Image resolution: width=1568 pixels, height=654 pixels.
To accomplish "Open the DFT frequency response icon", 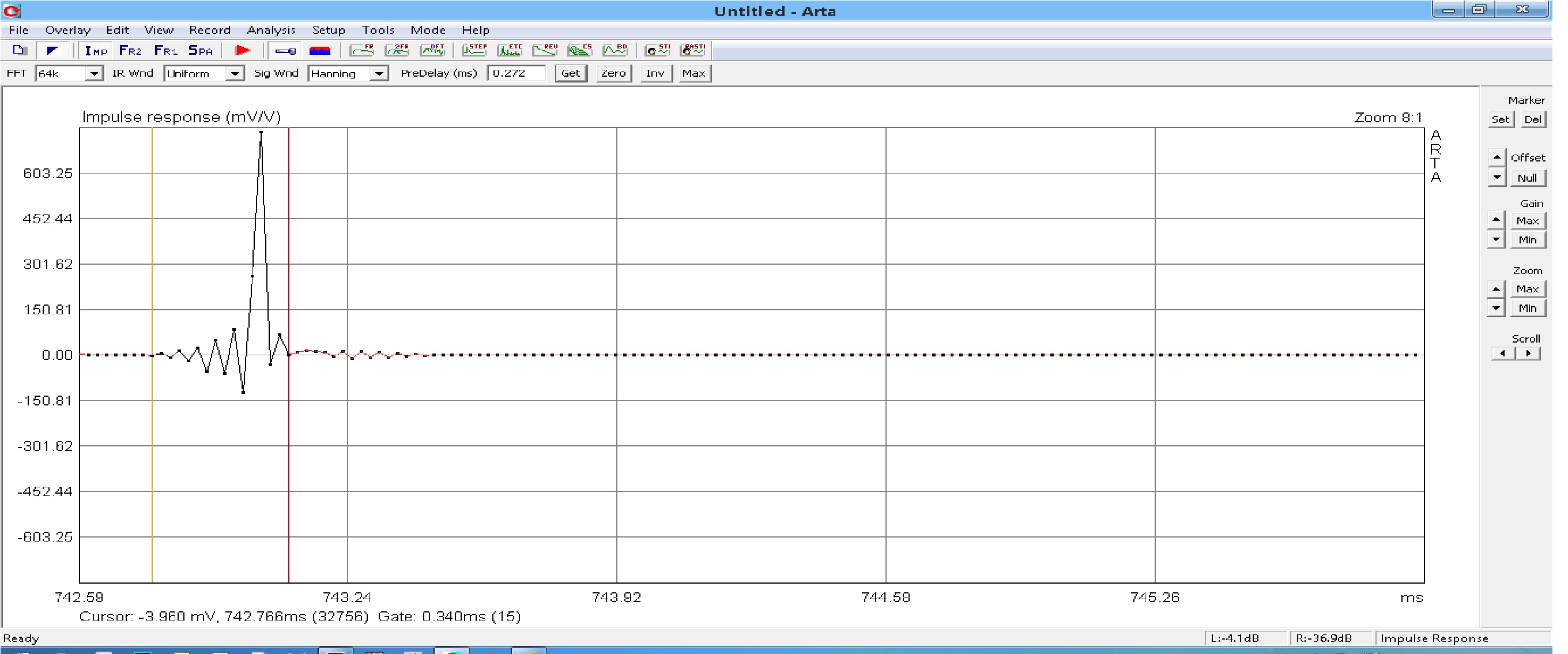I will coord(433,51).
